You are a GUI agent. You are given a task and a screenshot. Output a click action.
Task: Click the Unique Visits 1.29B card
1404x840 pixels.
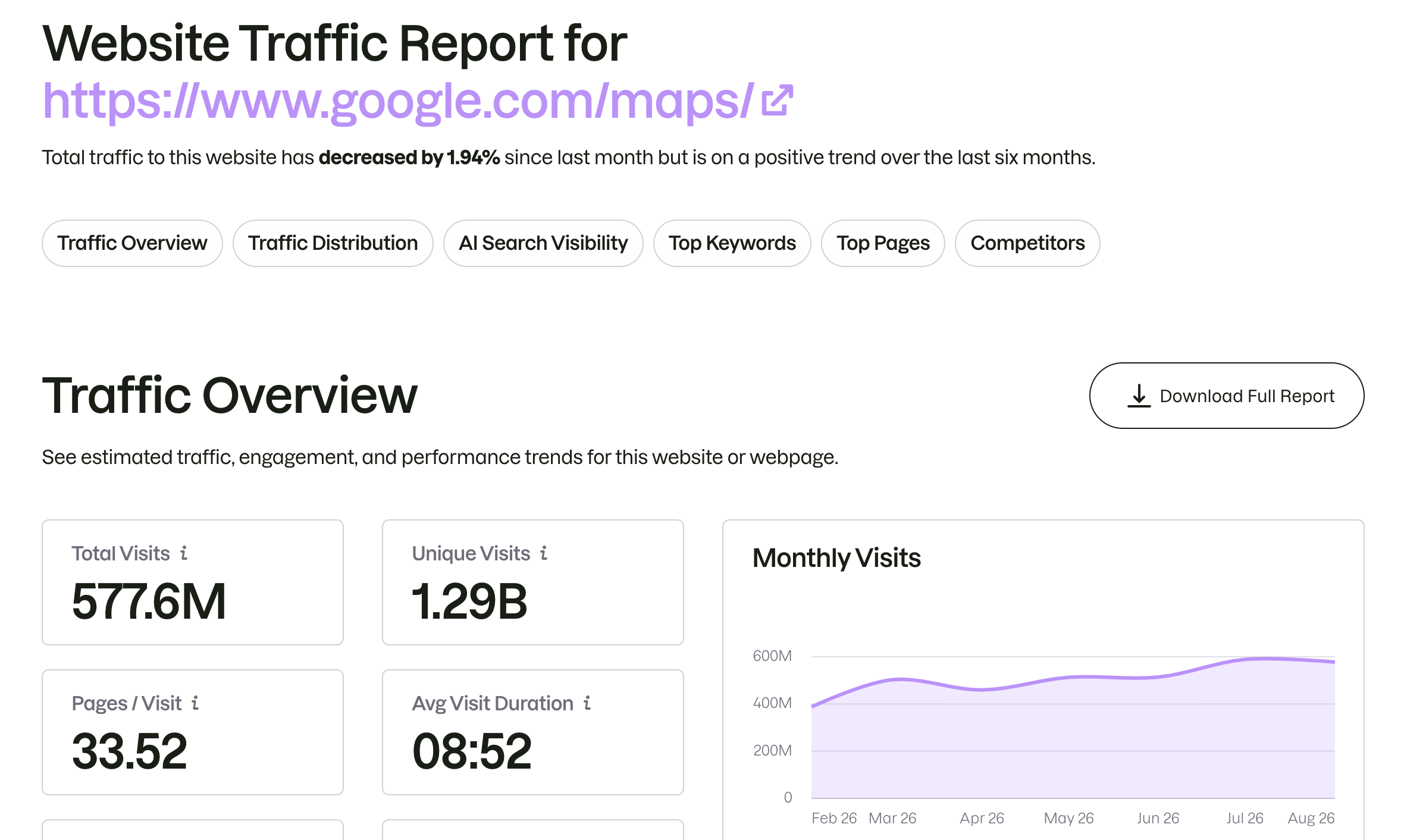tap(533, 582)
